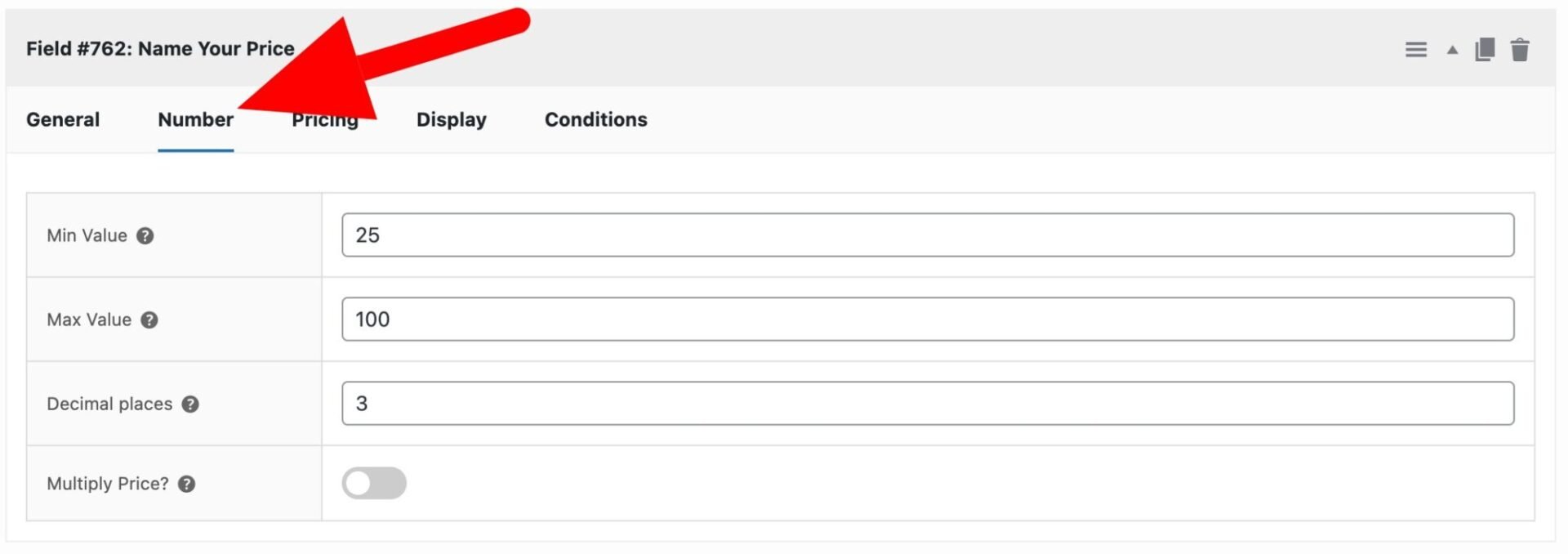Image resolution: width=1568 pixels, height=554 pixels.
Task: Open the Multiply Price help tooltip
Action: pos(185,484)
